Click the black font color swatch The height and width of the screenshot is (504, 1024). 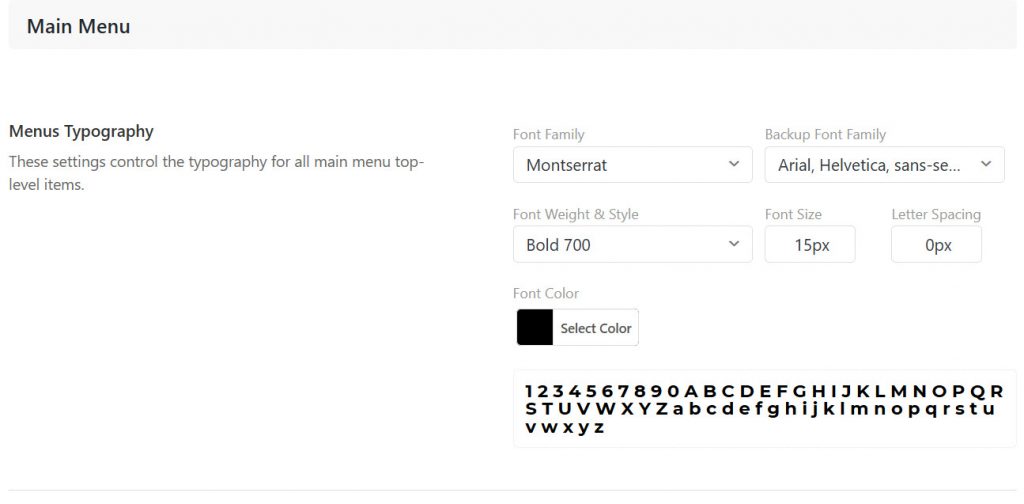pyautogui.click(x=535, y=328)
